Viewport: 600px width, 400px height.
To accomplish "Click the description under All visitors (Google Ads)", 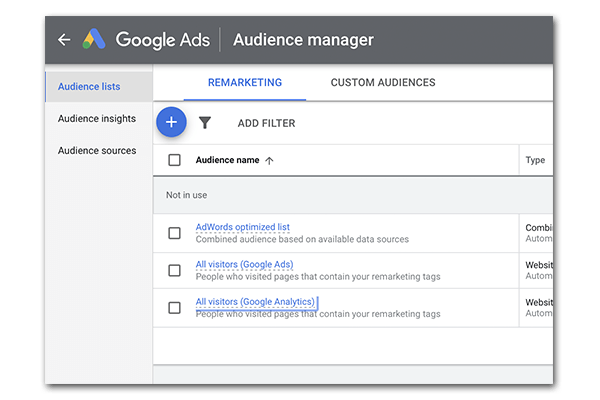I will 318,276.
